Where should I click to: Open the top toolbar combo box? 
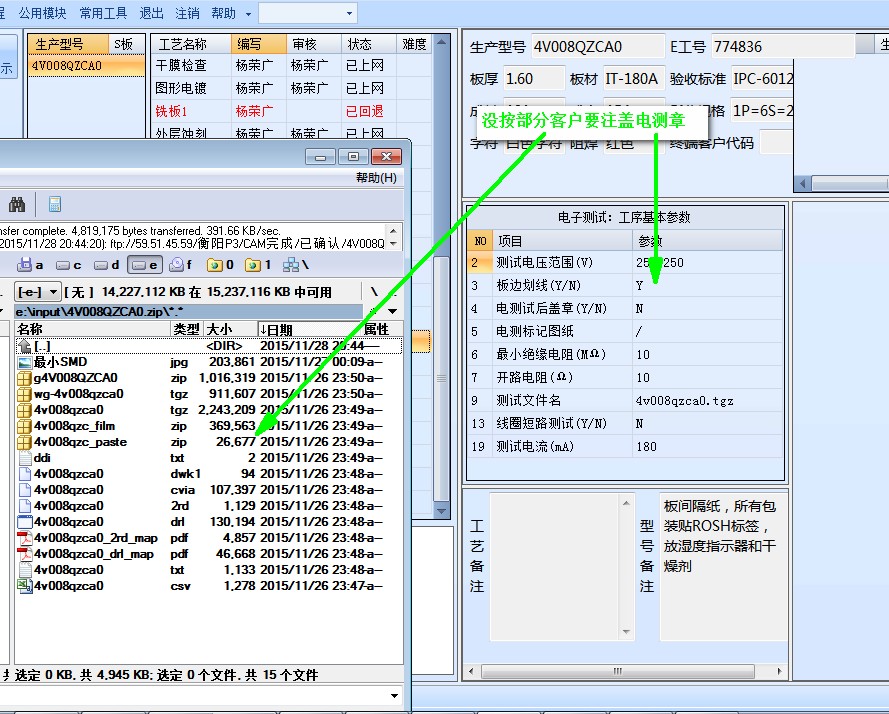click(x=308, y=13)
